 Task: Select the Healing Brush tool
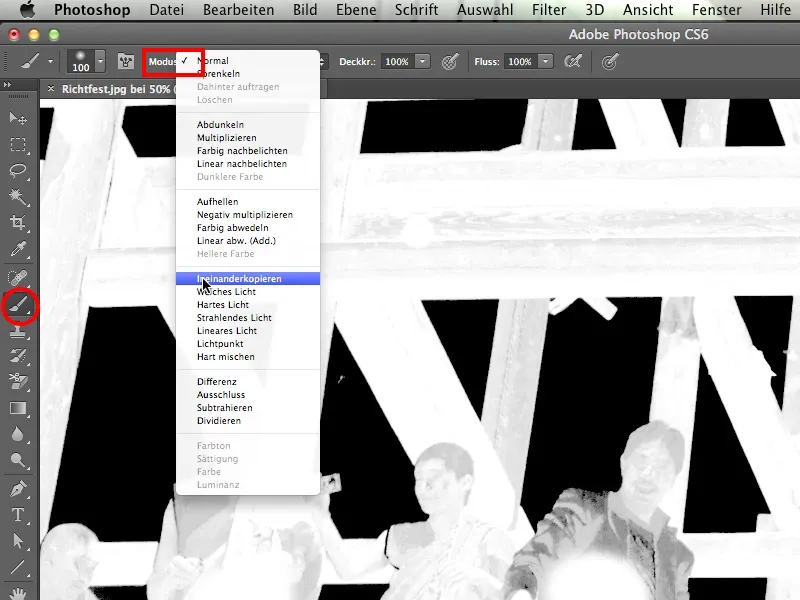[x=18, y=279]
